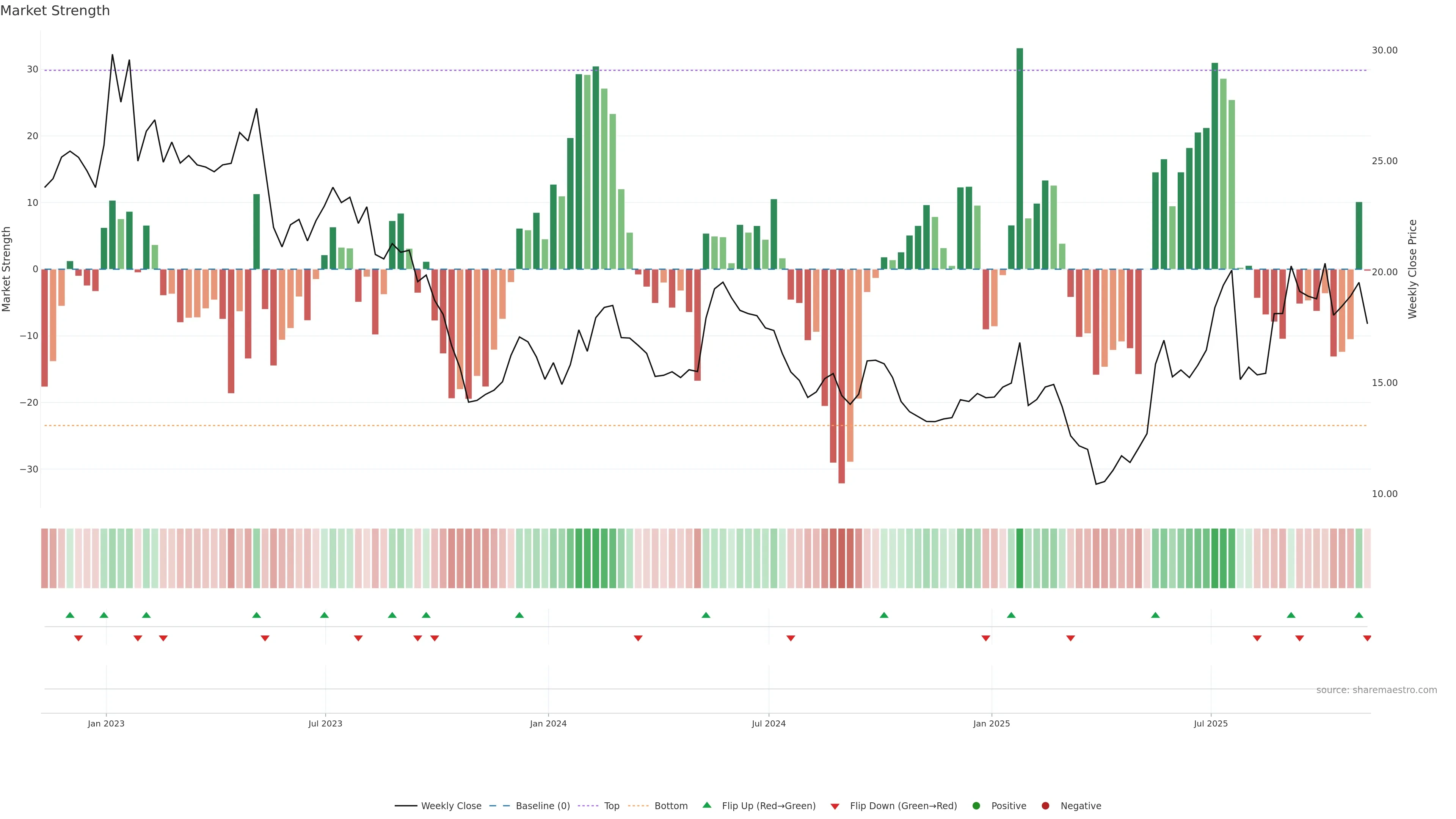Click the Jan 2024 axis label
The width and height of the screenshot is (1456, 819).
(x=548, y=723)
